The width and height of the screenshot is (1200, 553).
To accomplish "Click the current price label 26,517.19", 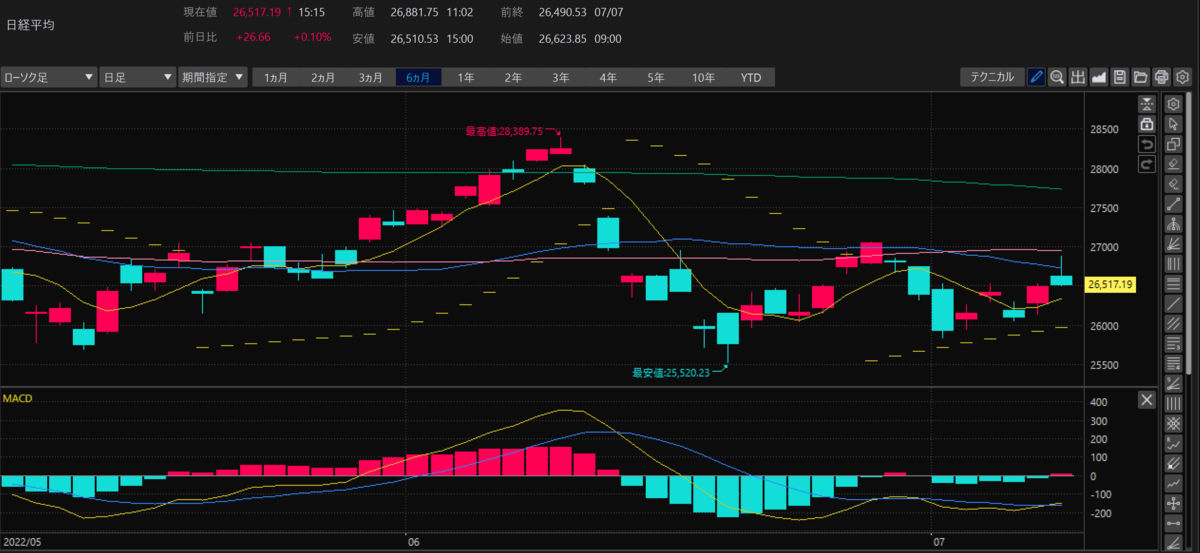I will click(1109, 285).
